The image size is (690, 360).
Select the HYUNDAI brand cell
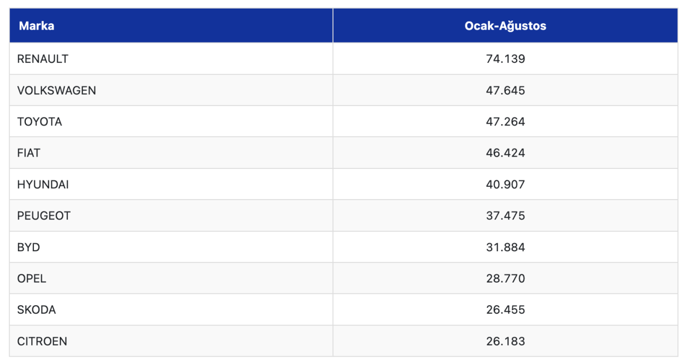171,184
